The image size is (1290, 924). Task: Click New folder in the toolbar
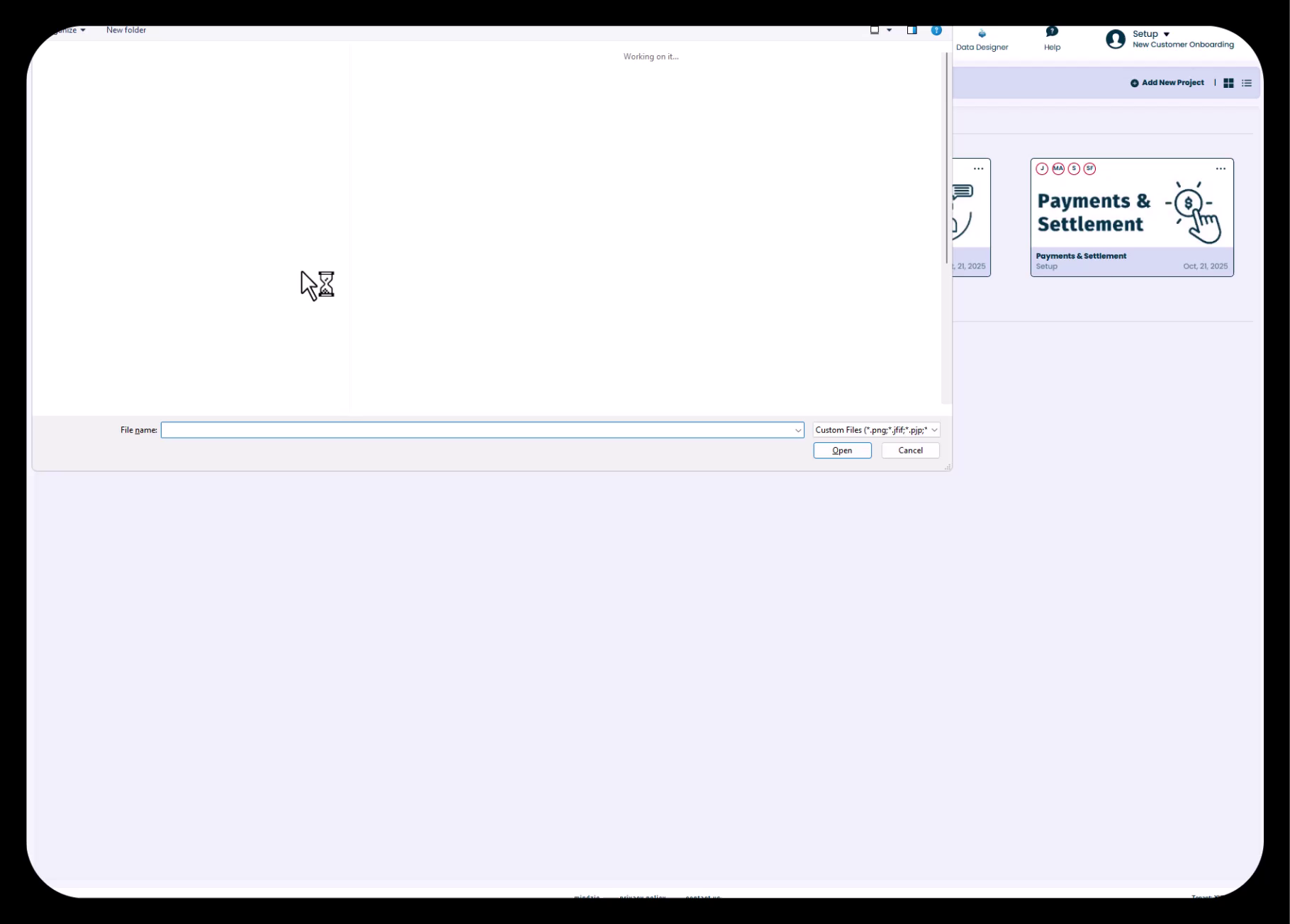coord(126,30)
